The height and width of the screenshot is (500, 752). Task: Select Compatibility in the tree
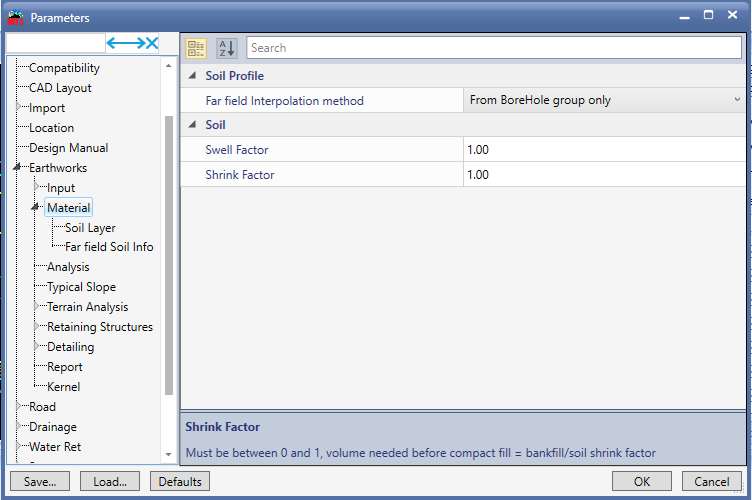tap(64, 68)
